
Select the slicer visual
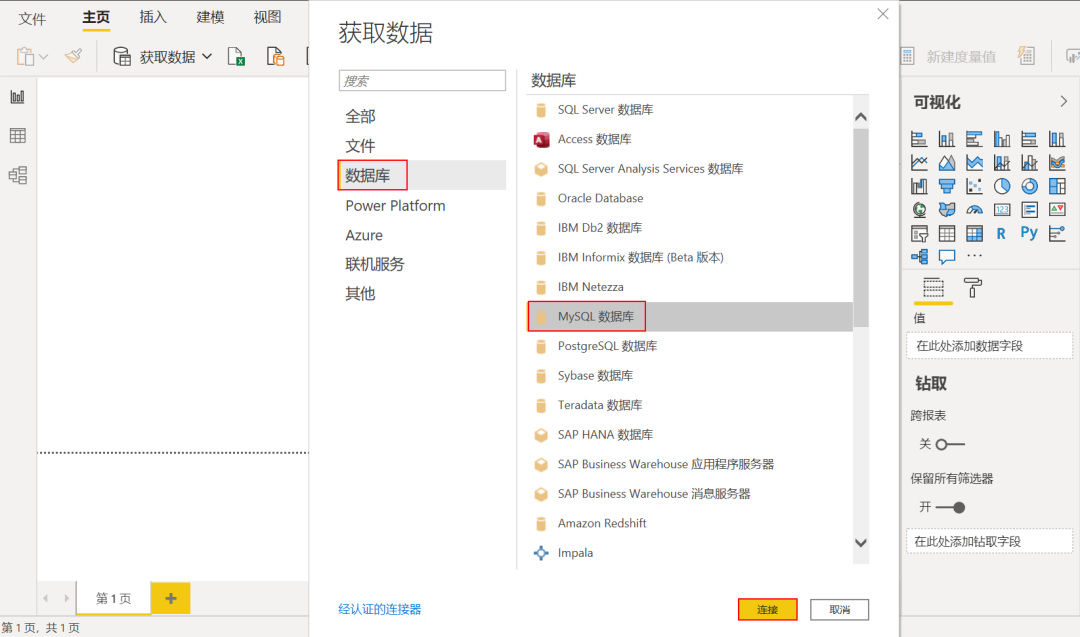[x=919, y=232]
